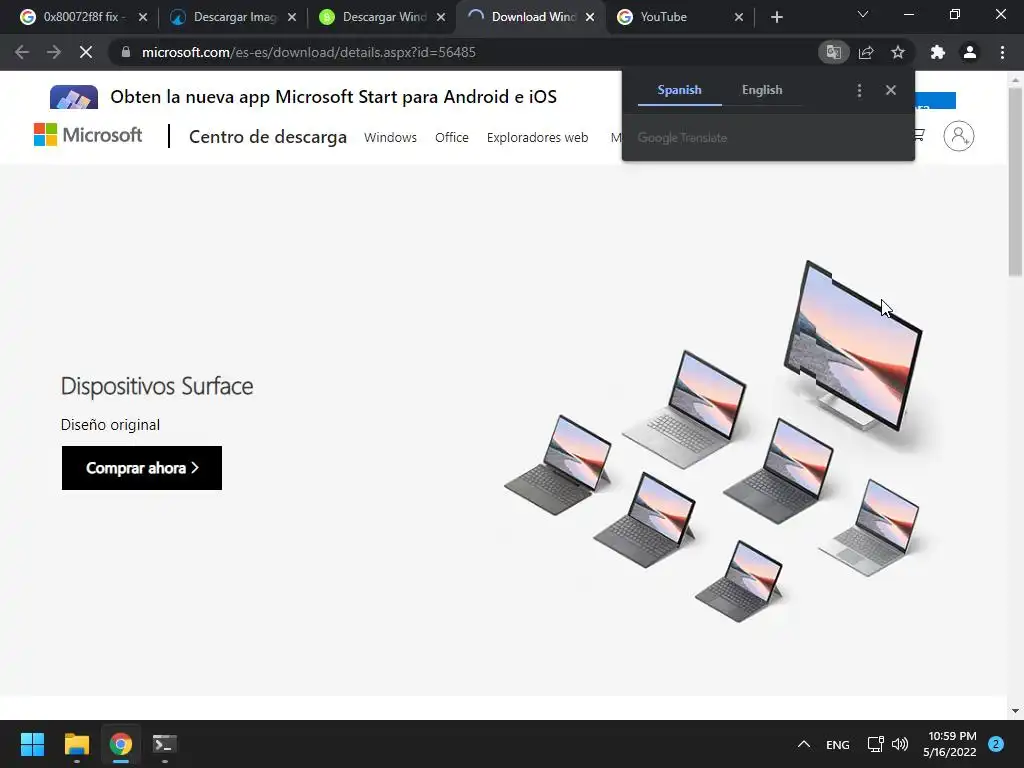
Task: Open the Chrome profile avatar
Action: (970, 52)
